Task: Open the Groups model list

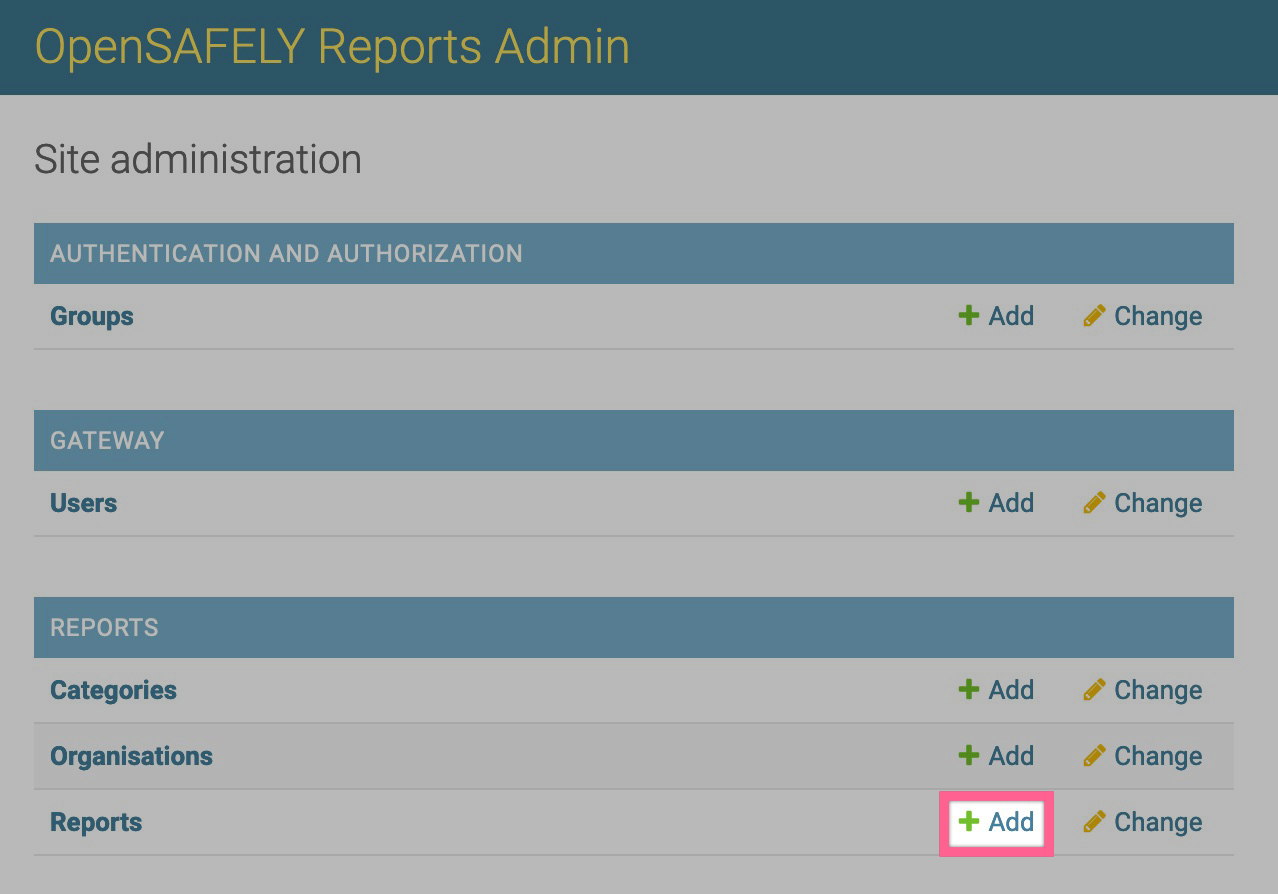Action: click(91, 316)
